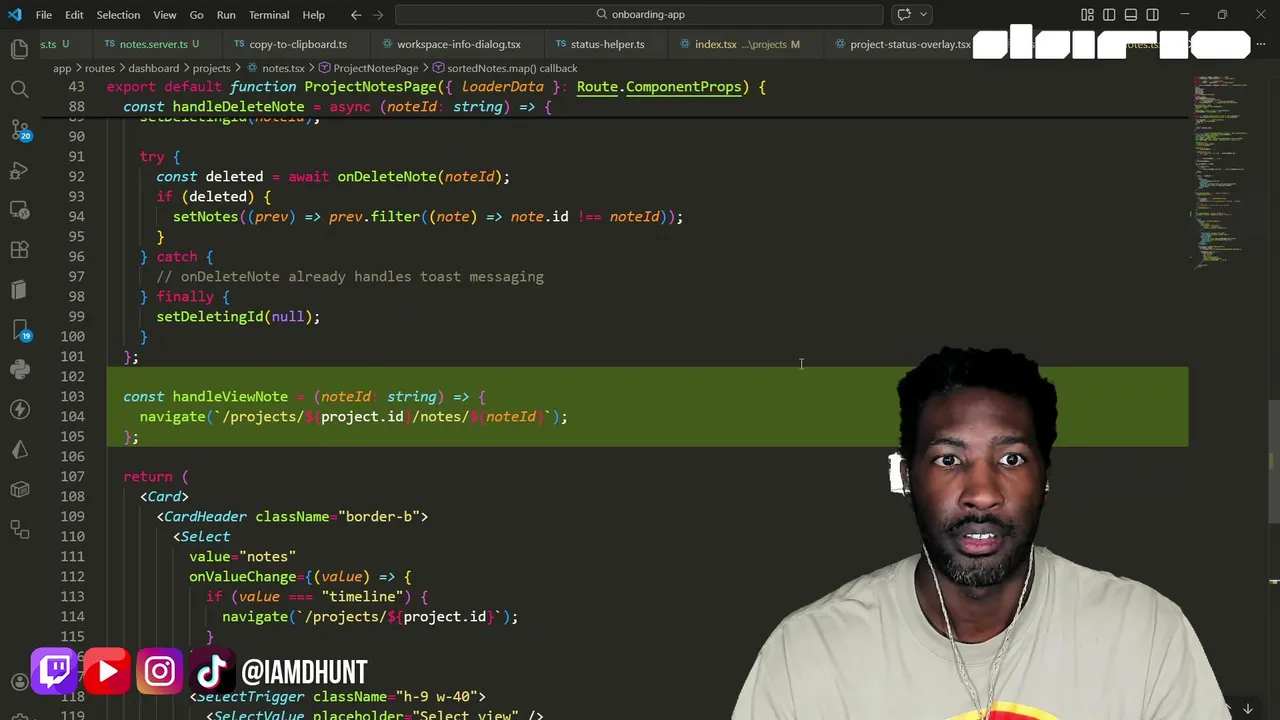Open the Prisma triangle icon view
This screenshot has height=720, width=1280.
pos(19,450)
